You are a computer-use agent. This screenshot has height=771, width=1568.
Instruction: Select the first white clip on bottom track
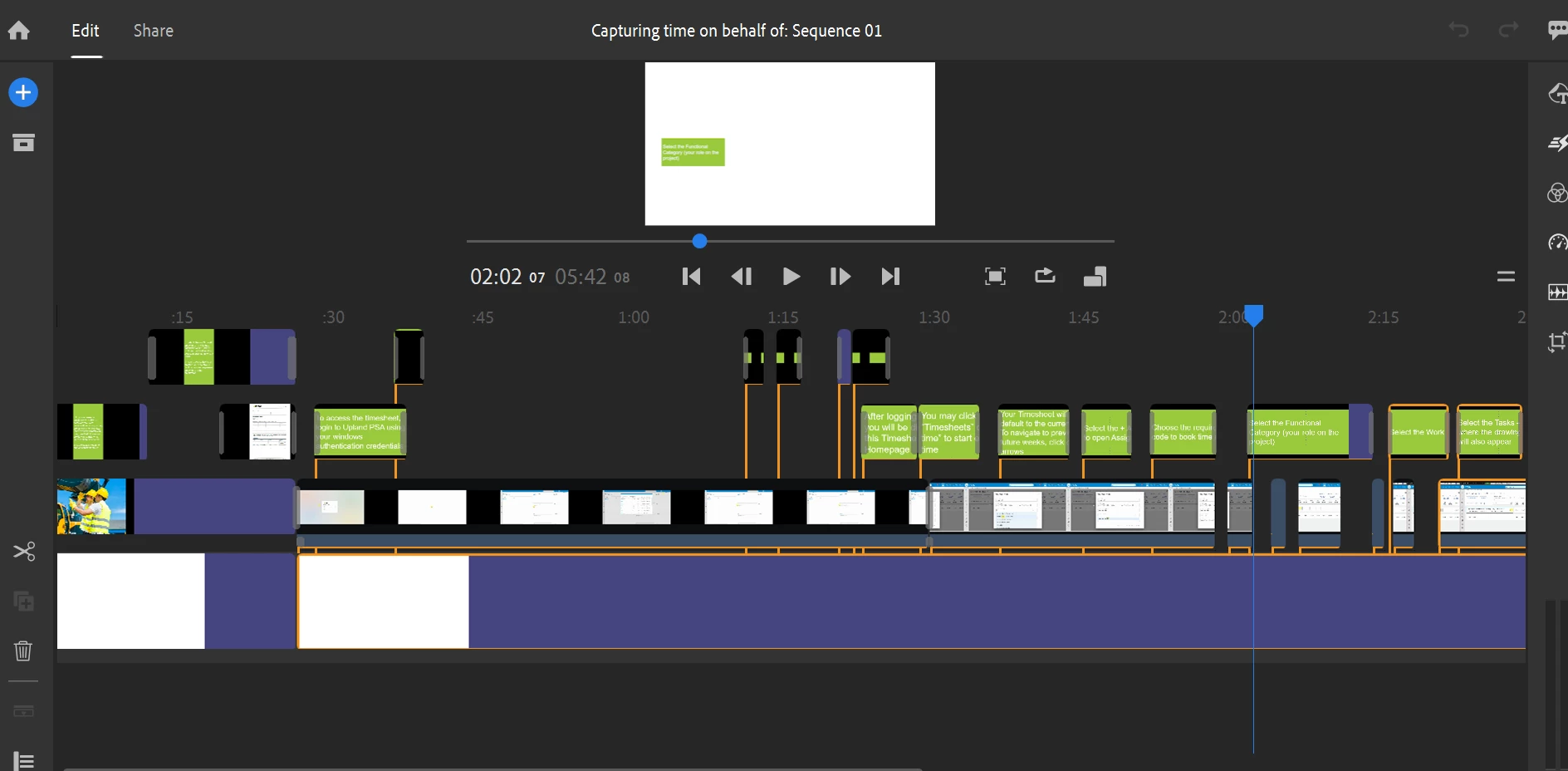coord(176,601)
